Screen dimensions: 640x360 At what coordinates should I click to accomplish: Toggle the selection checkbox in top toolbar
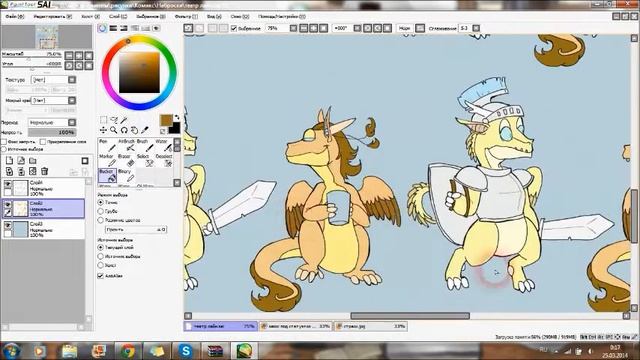click(234, 28)
